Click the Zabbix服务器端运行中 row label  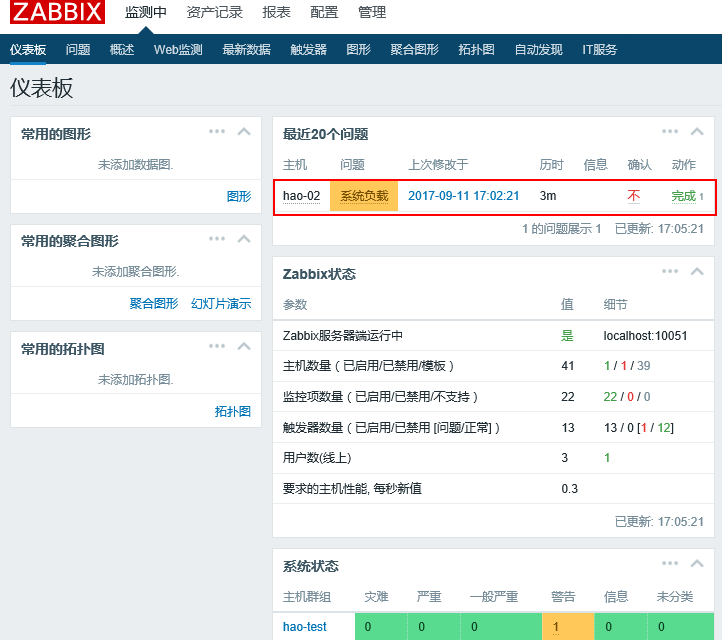(x=343, y=336)
